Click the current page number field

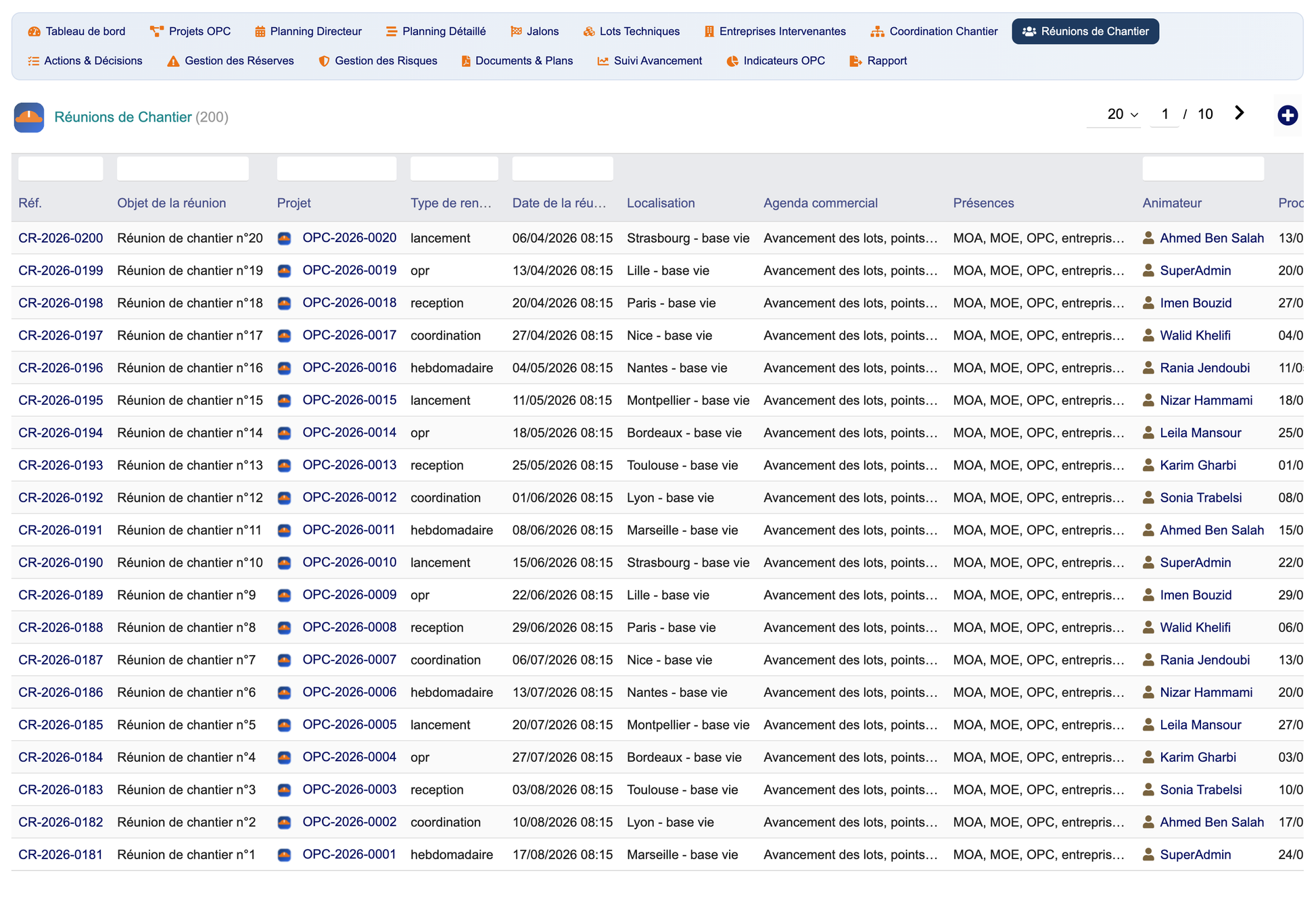tap(1165, 114)
